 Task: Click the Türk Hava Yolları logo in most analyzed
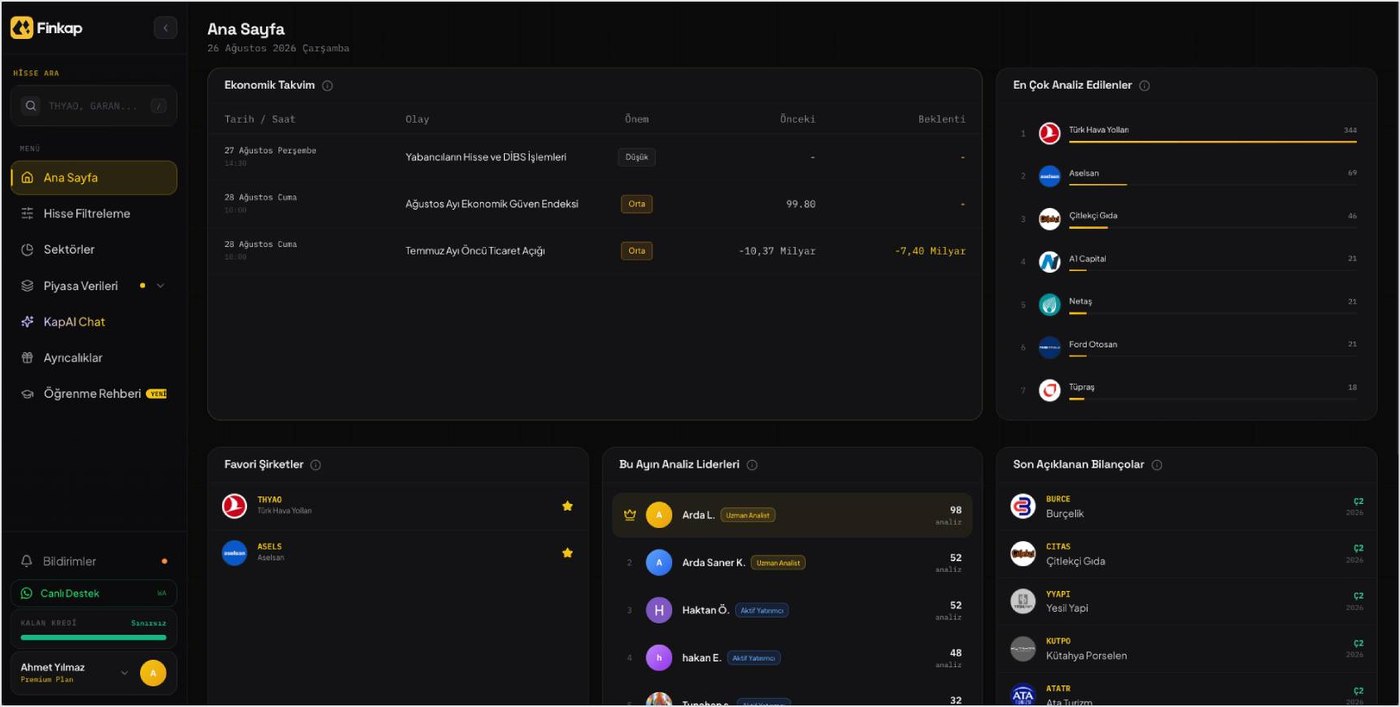[x=1049, y=133]
